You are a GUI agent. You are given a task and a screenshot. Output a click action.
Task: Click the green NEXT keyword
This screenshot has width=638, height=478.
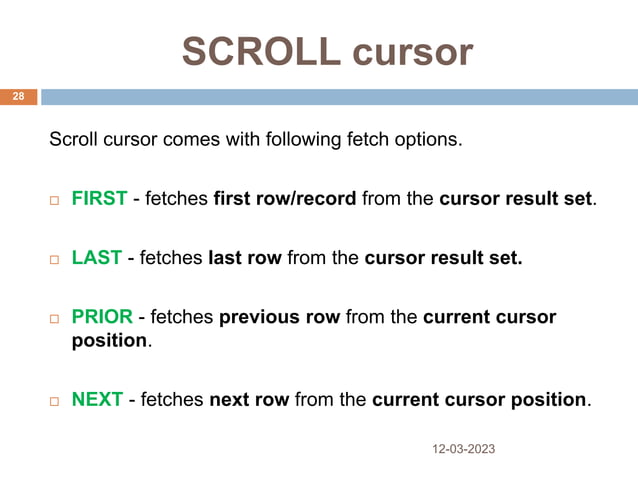click(x=97, y=399)
